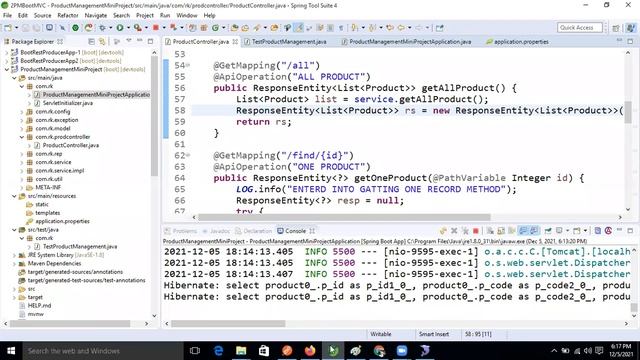Open the Window menu
Image resolution: width=640 pixels, height=360 pixels.
click(187, 15)
